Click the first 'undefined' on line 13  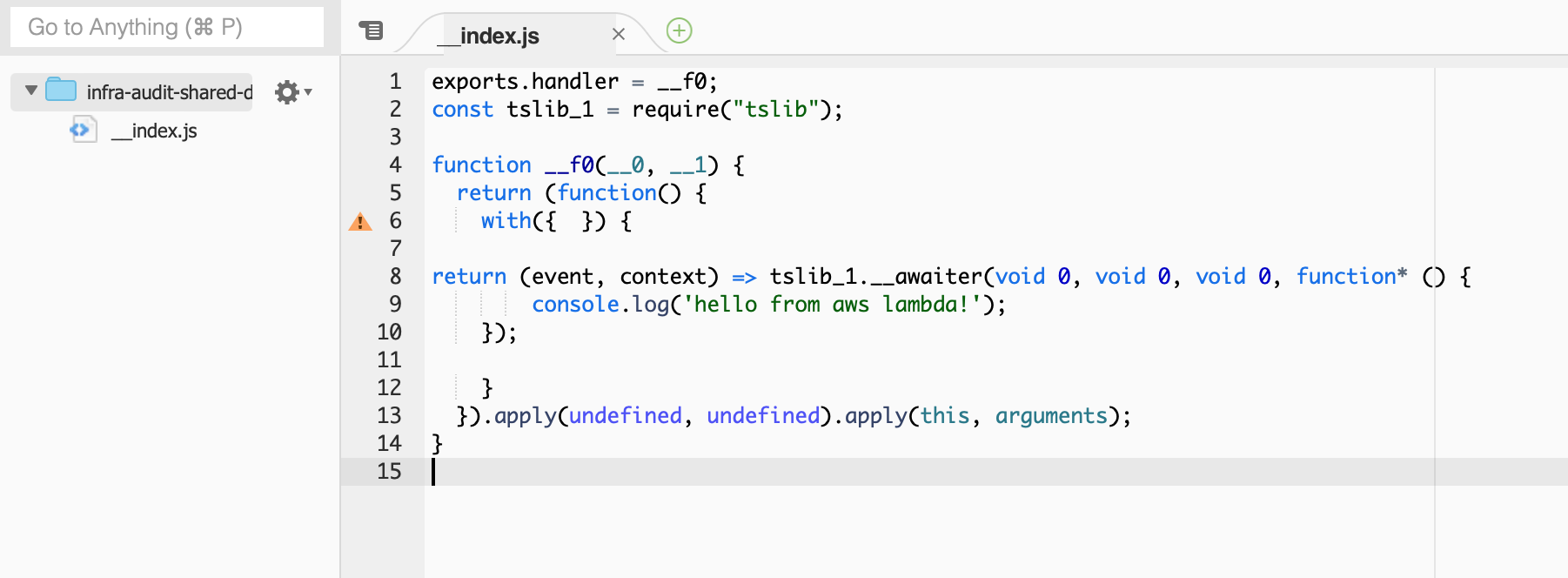click(626, 415)
